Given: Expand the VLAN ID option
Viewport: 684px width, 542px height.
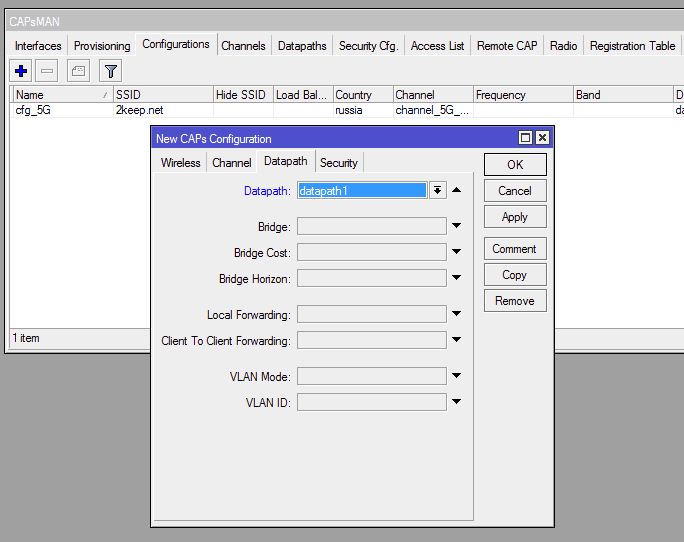Looking at the screenshot, I should click(x=456, y=403).
